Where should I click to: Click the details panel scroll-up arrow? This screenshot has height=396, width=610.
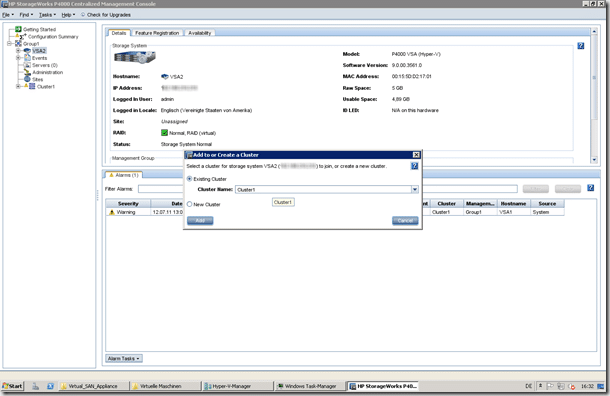[594, 32]
